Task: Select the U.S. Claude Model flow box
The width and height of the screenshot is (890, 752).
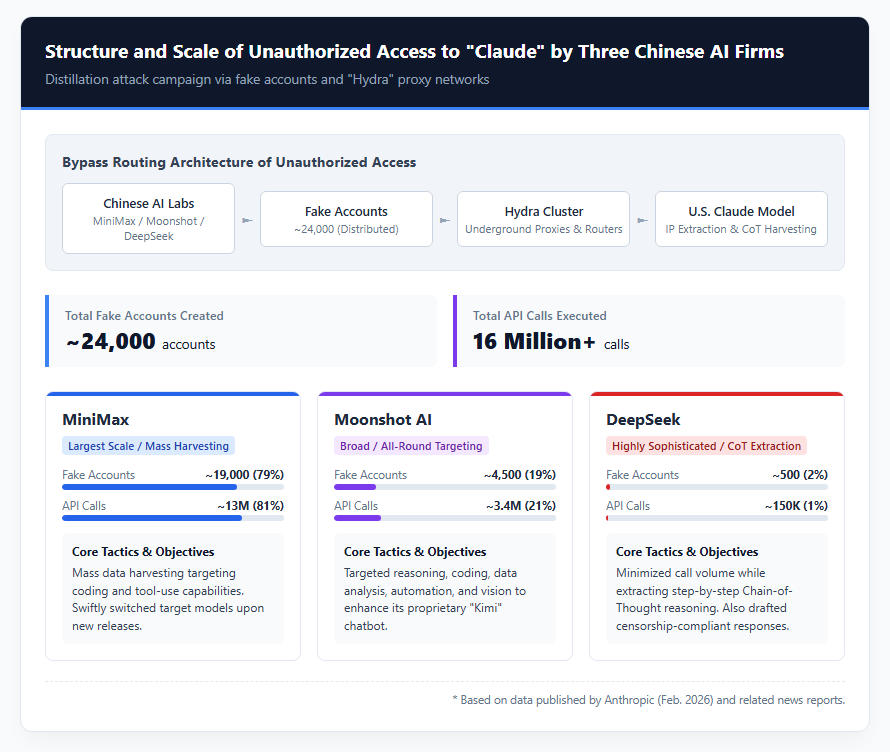Action: click(x=741, y=219)
